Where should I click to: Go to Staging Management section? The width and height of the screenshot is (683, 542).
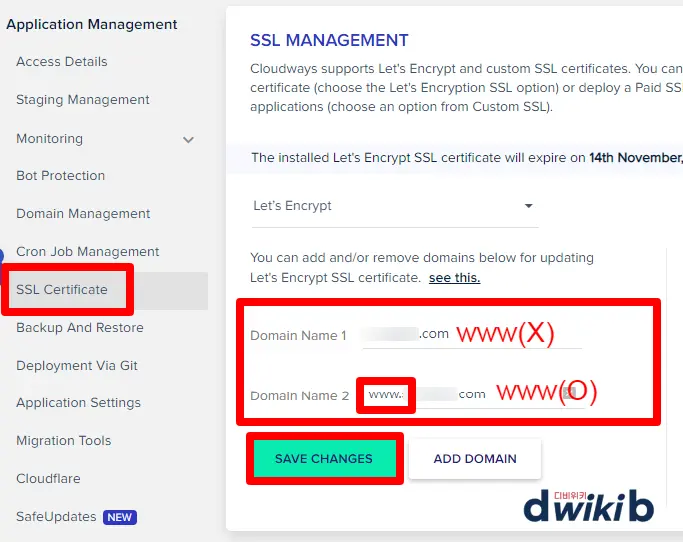coord(83,100)
